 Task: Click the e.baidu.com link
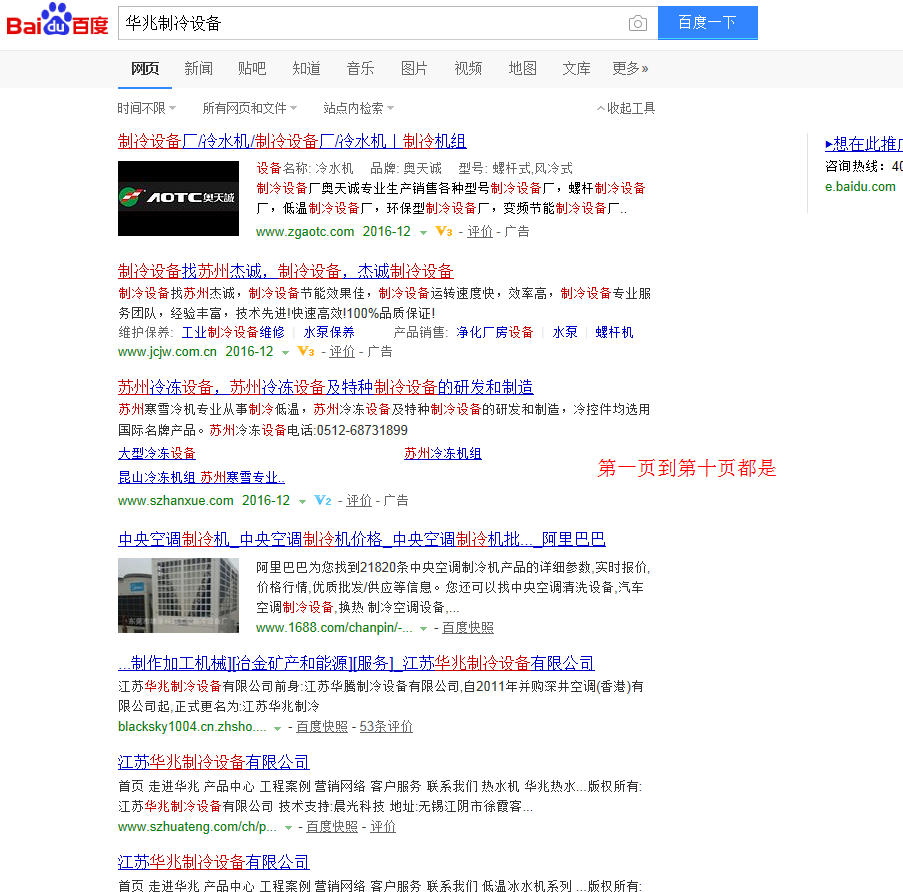(x=860, y=187)
